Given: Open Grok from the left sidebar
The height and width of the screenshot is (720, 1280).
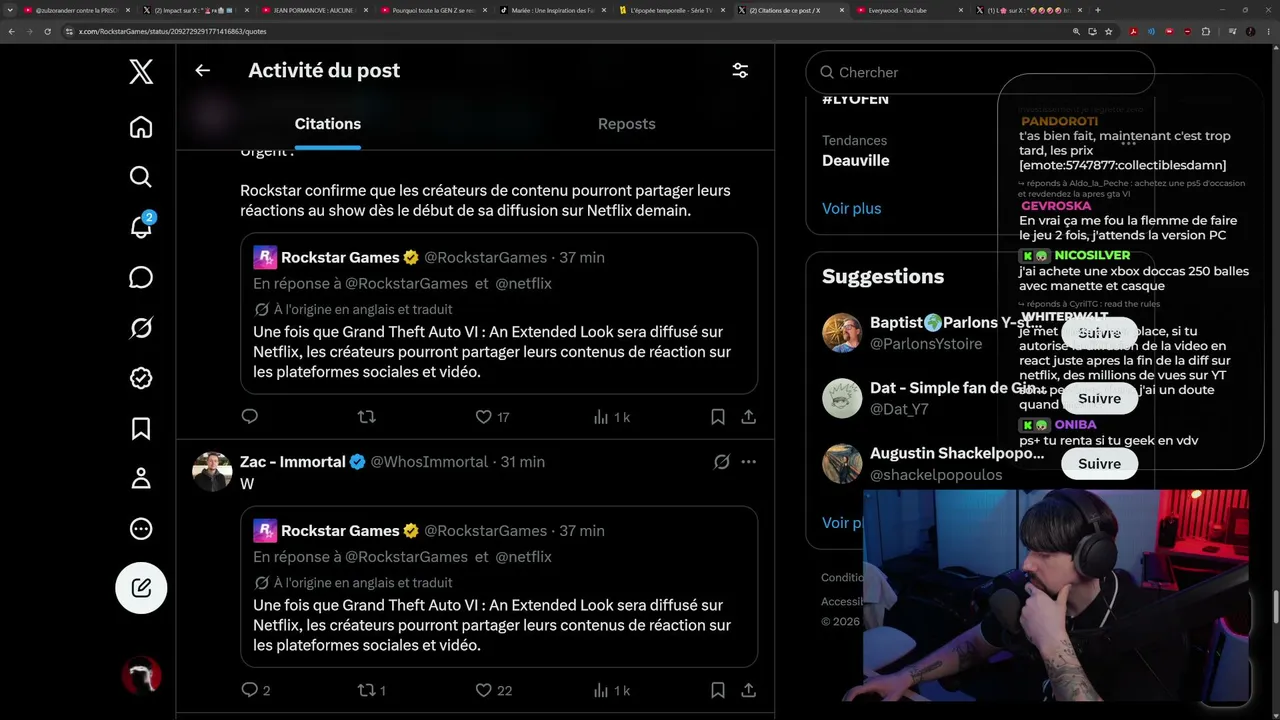Looking at the screenshot, I should (141, 327).
